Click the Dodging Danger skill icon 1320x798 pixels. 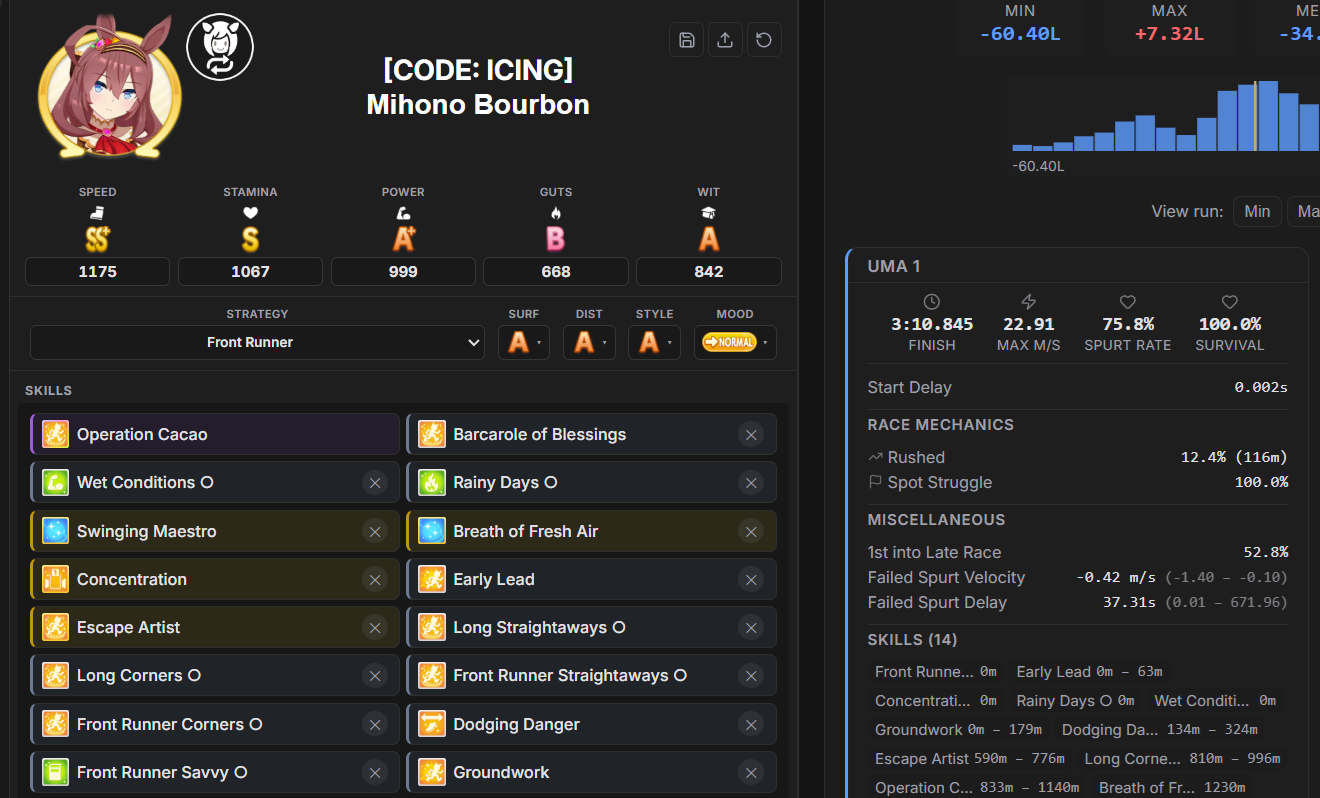[x=432, y=724]
